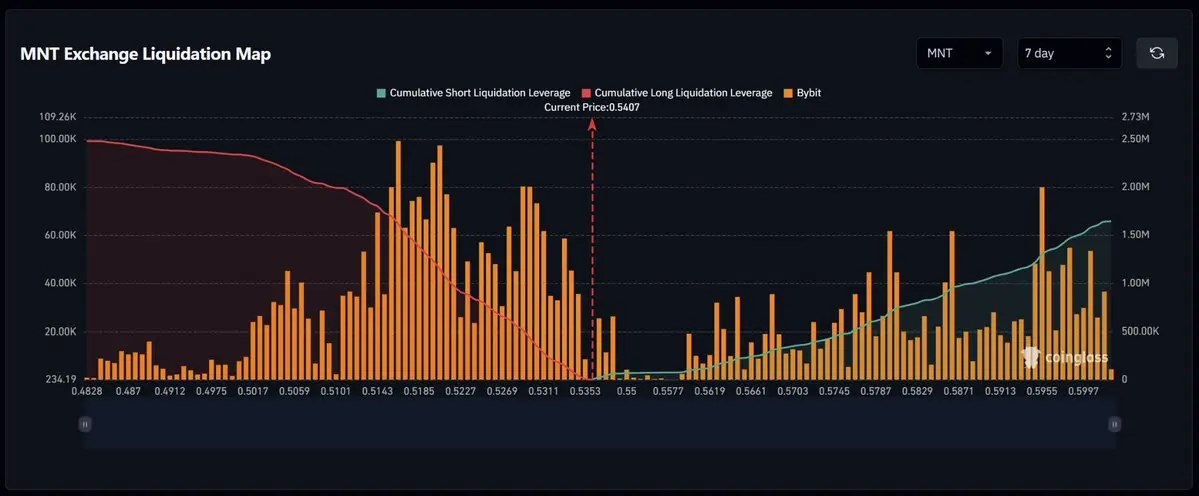Image resolution: width=1199 pixels, height=496 pixels.
Task: Open the 7 day range selector
Action: coord(1069,53)
